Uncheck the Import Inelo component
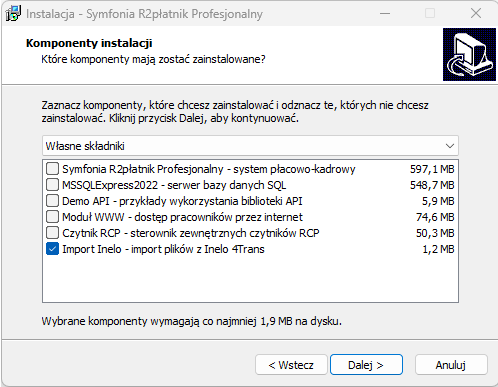The height and width of the screenshot is (387, 498). pos(53,249)
